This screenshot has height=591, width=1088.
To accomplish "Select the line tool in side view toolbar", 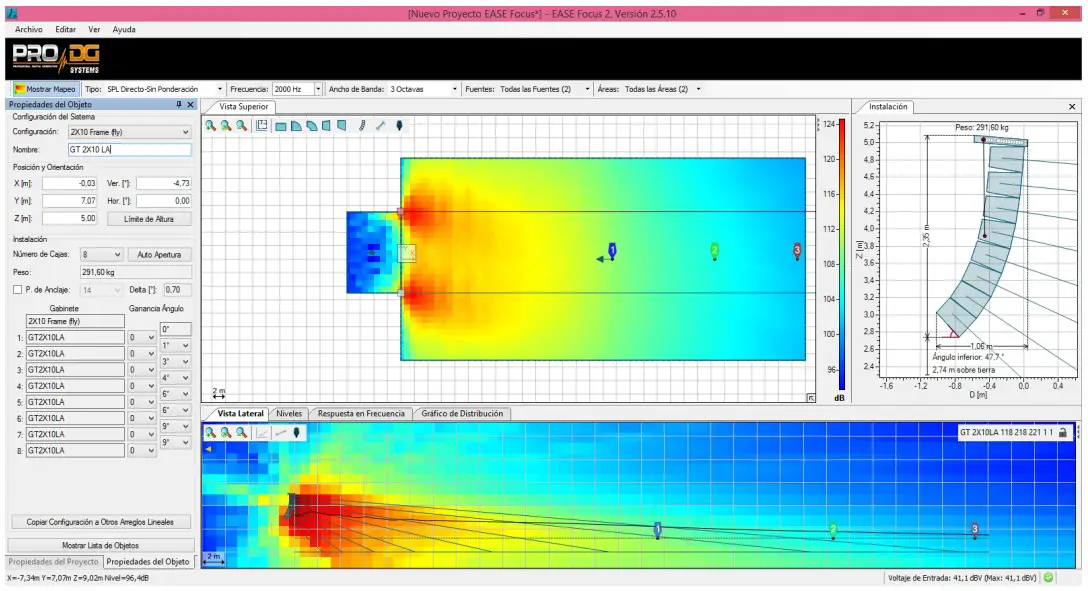I will click(280, 432).
